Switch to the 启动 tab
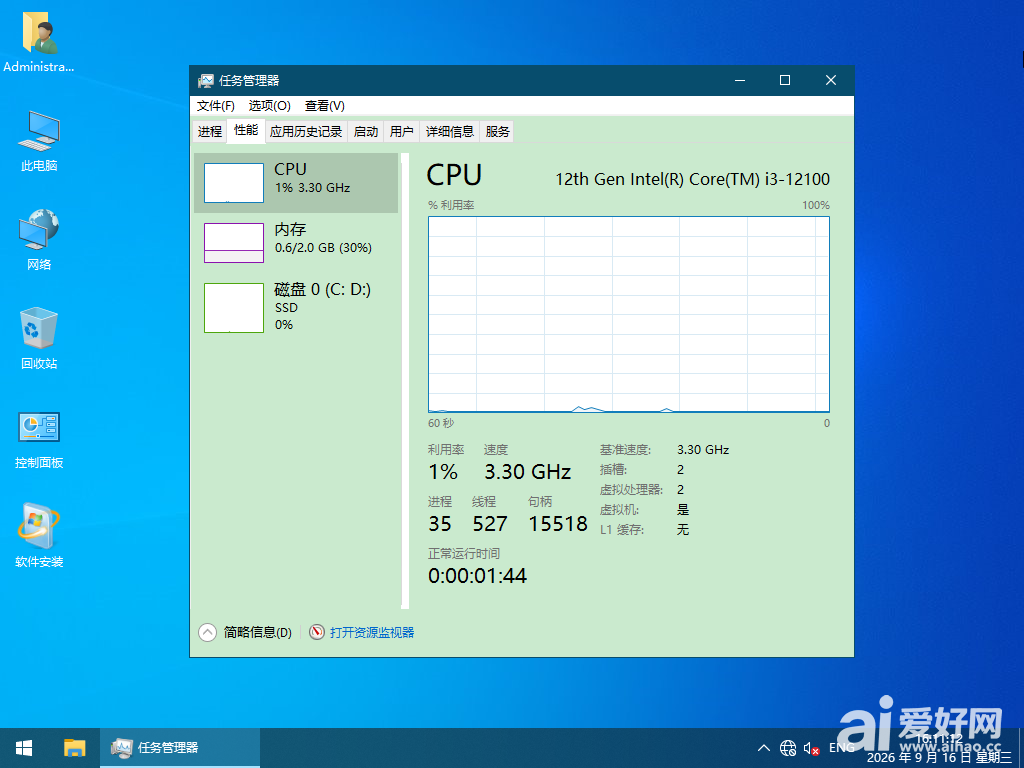The width and height of the screenshot is (1024, 768). 366,131
